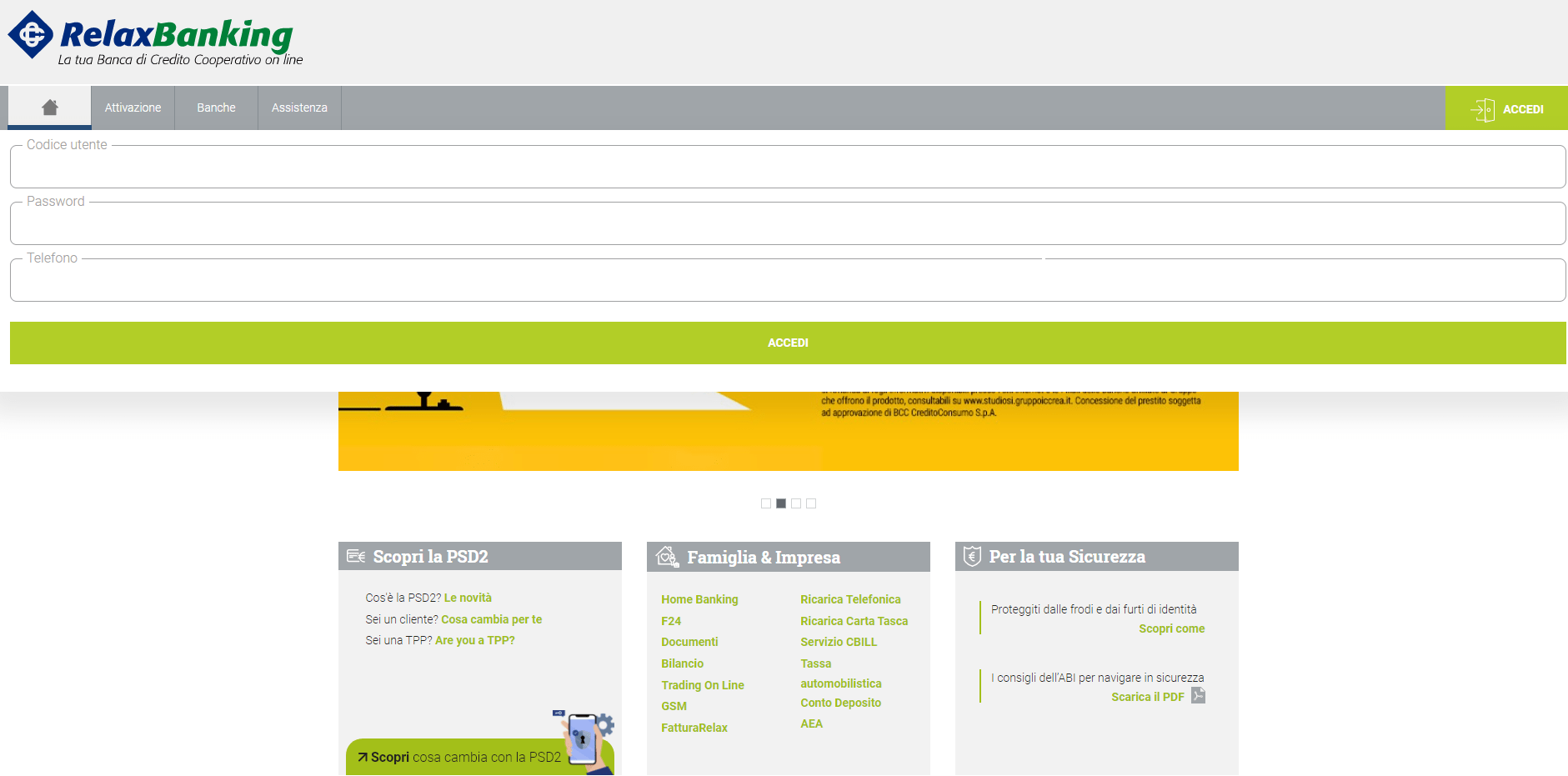The height and width of the screenshot is (776, 1568).
Task: Focus the Codice utente field
Action: (x=788, y=167)
